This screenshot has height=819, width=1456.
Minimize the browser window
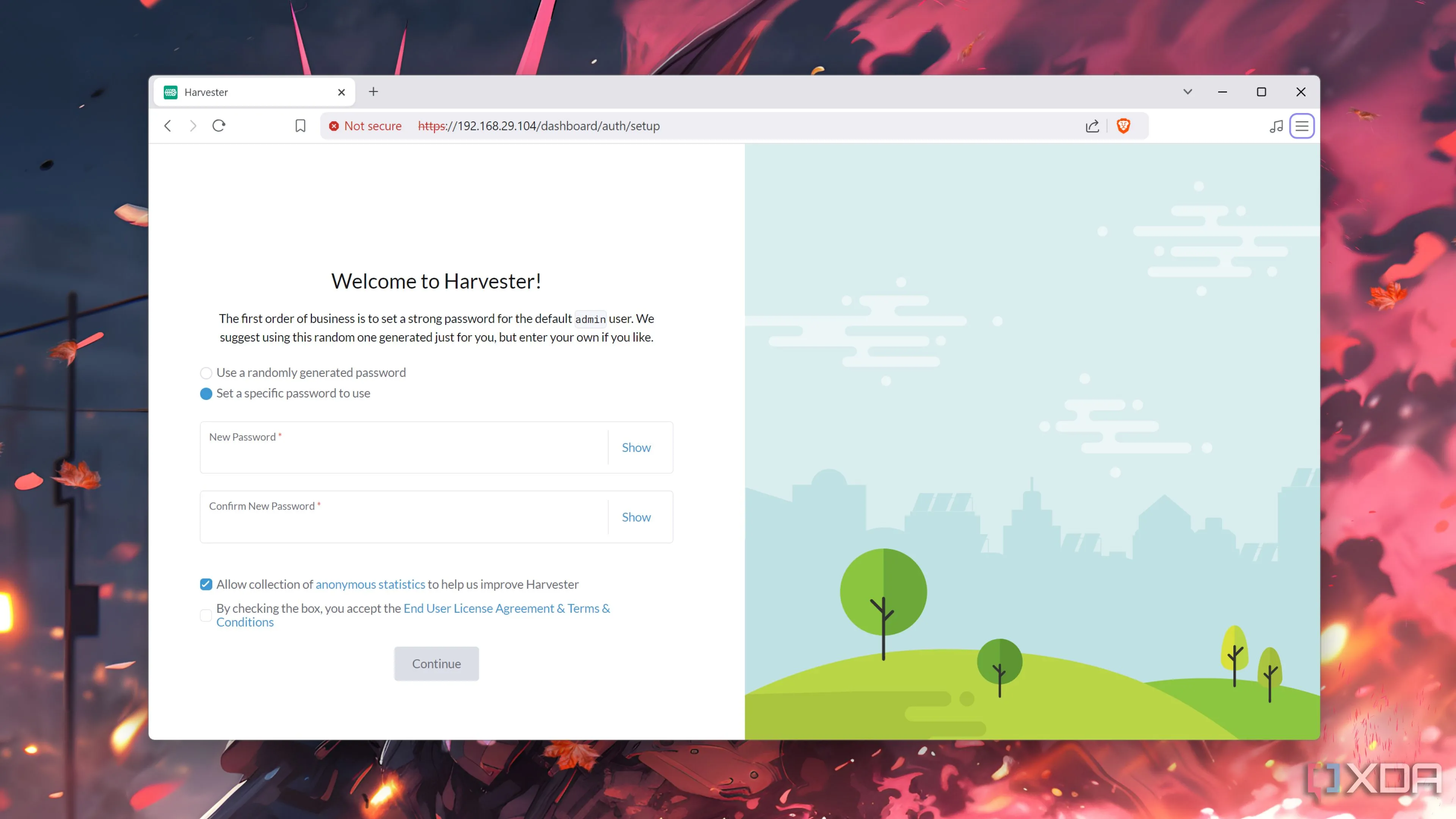pos(1222,91)
